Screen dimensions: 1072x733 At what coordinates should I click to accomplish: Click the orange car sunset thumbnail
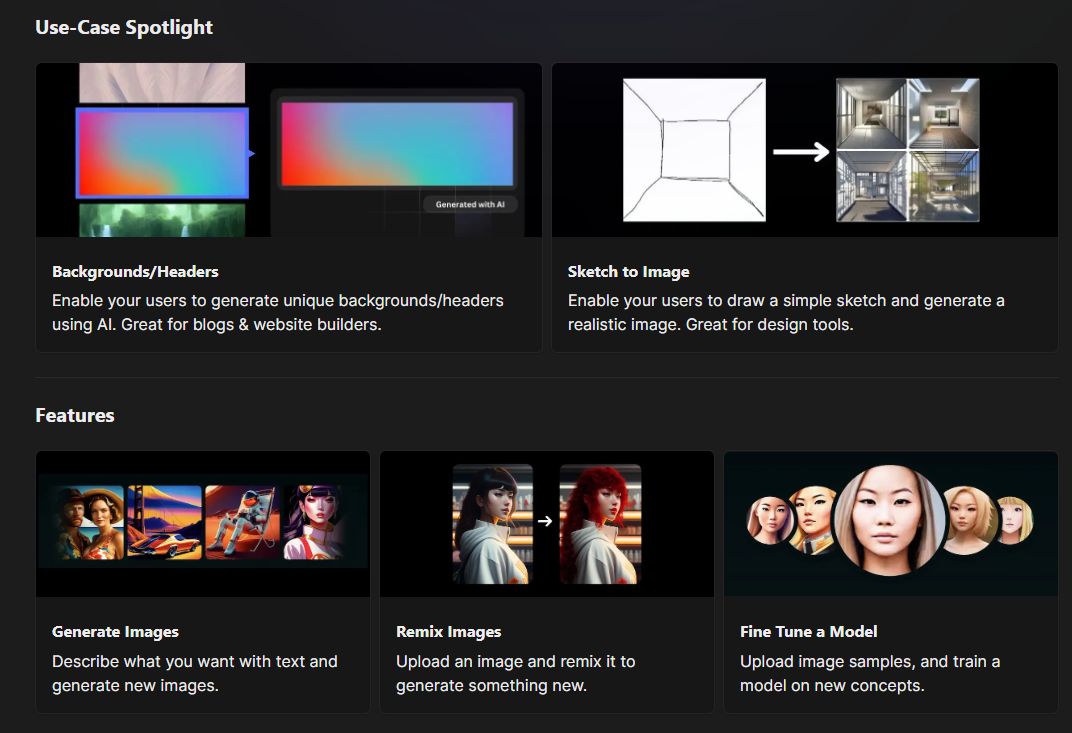click(164, 522)
